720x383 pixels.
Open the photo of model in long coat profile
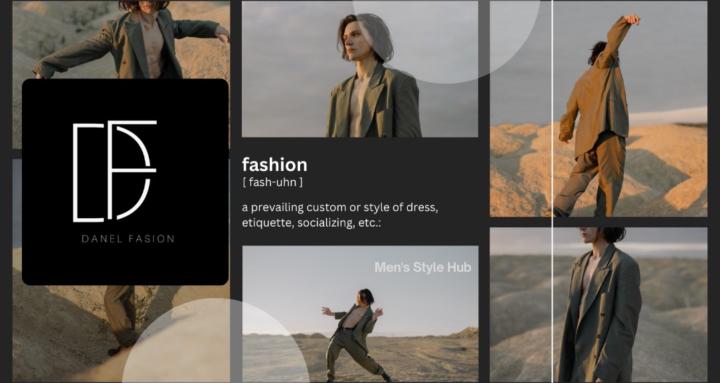pyautogui.click(x=598, y=305)
